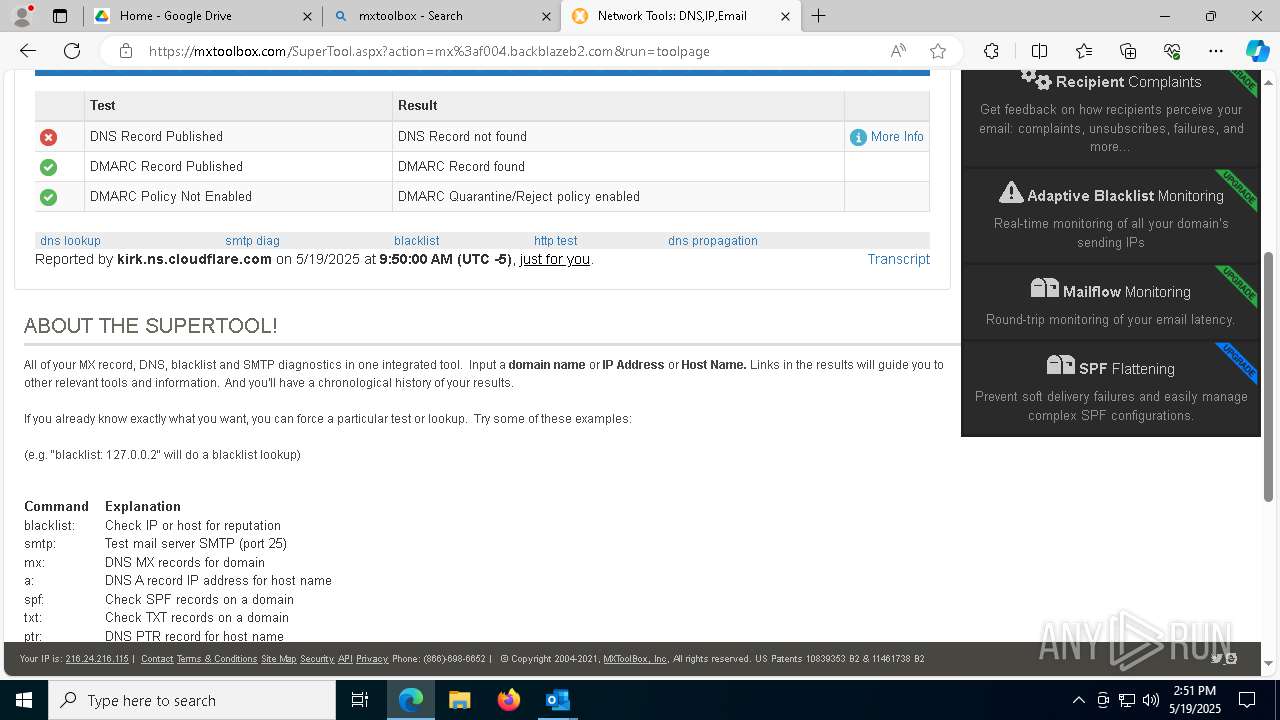This screenshot has width=1280, height=720.
Task: Click the Mailflow Monitoring mailbox icon
Action: tap(1044, 289)
